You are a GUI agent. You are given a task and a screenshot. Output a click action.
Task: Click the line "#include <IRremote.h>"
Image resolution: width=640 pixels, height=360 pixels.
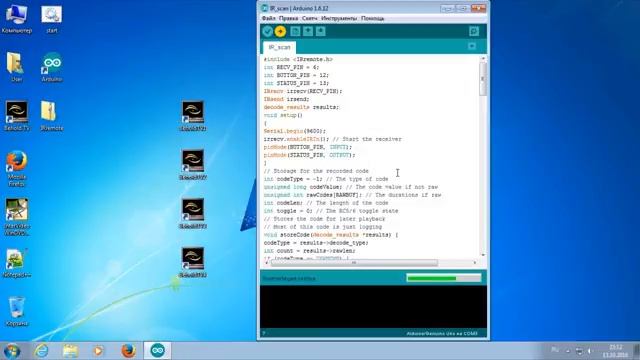(x=298, y=59)
